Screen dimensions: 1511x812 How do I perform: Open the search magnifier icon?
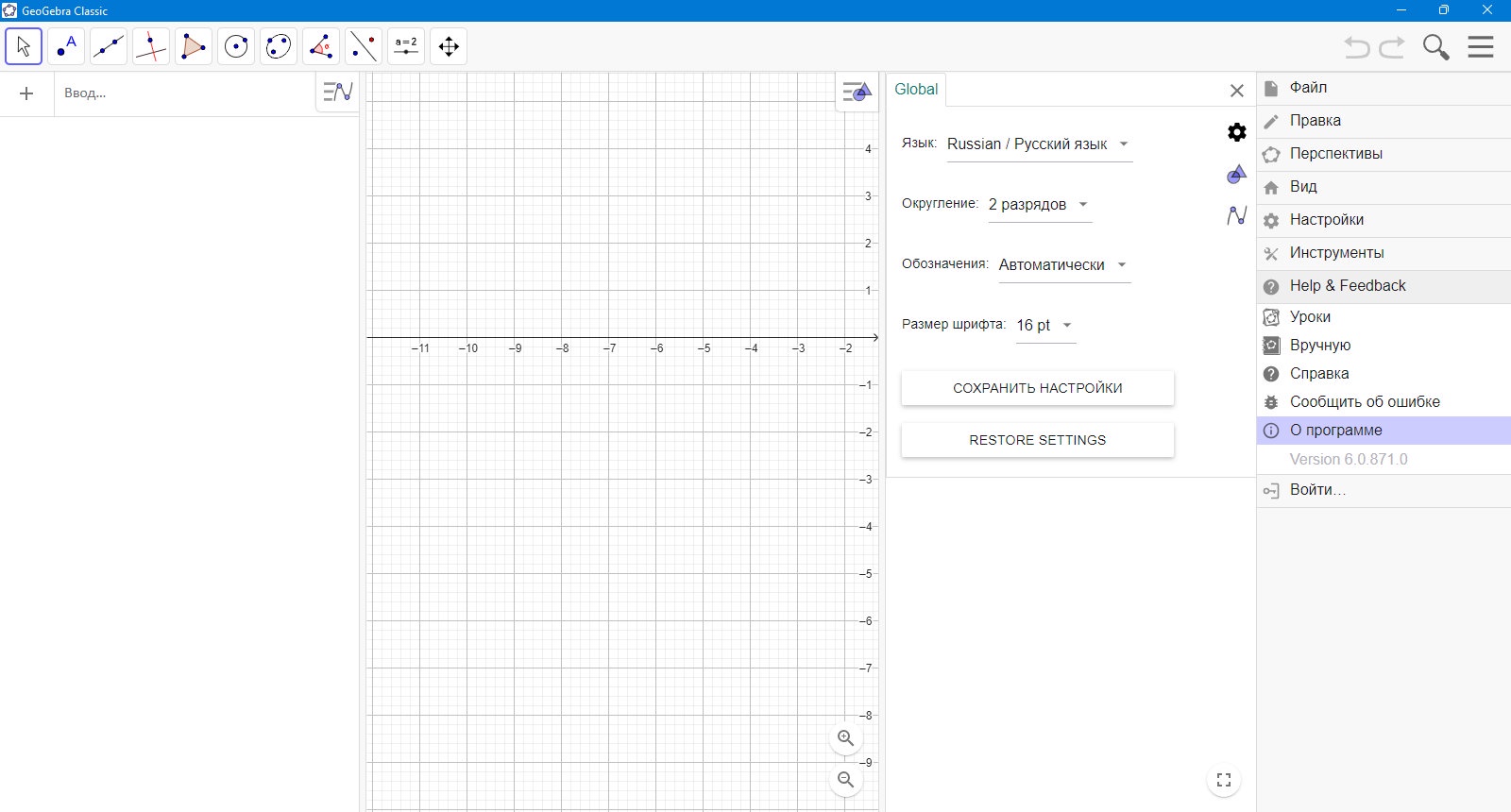click(1436, 47)
